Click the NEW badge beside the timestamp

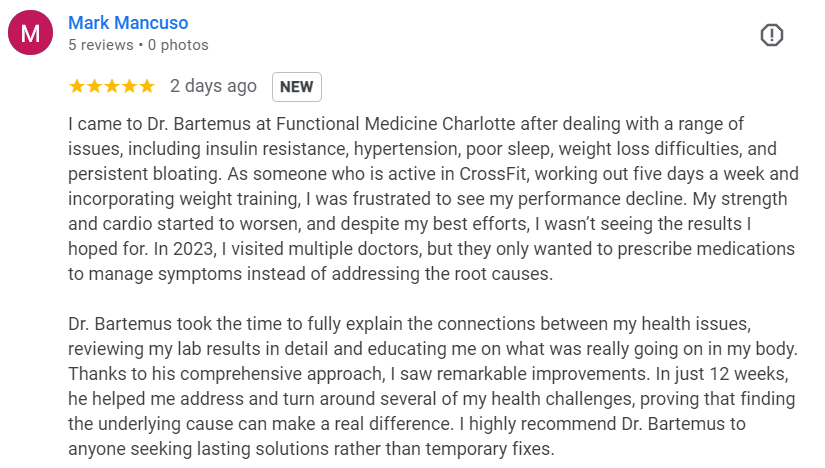(296, 87)
